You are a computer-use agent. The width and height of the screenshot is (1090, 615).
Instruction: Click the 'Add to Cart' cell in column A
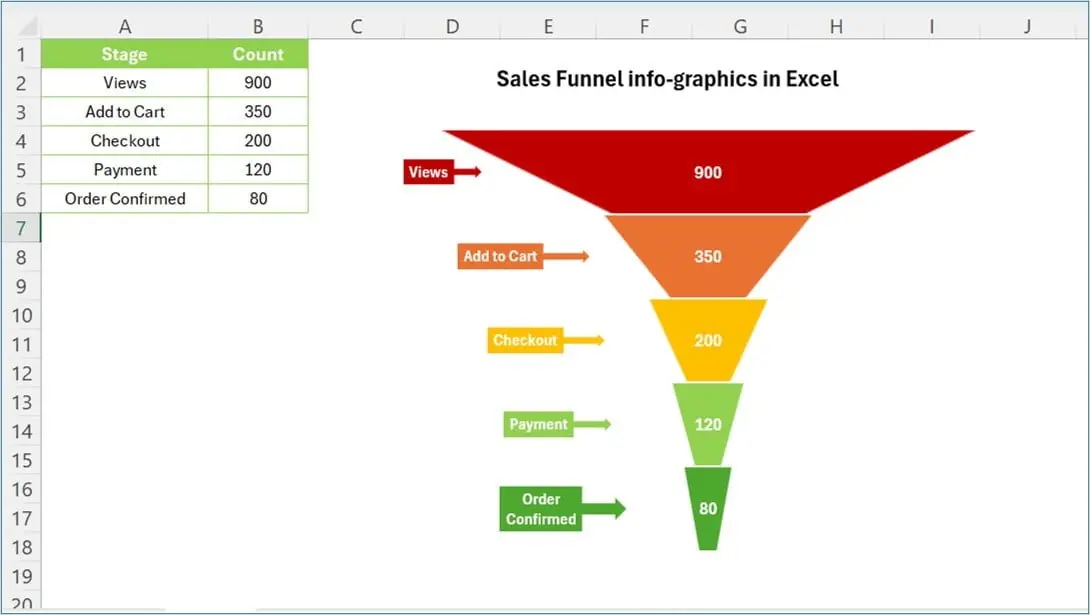tap(124, 112)
